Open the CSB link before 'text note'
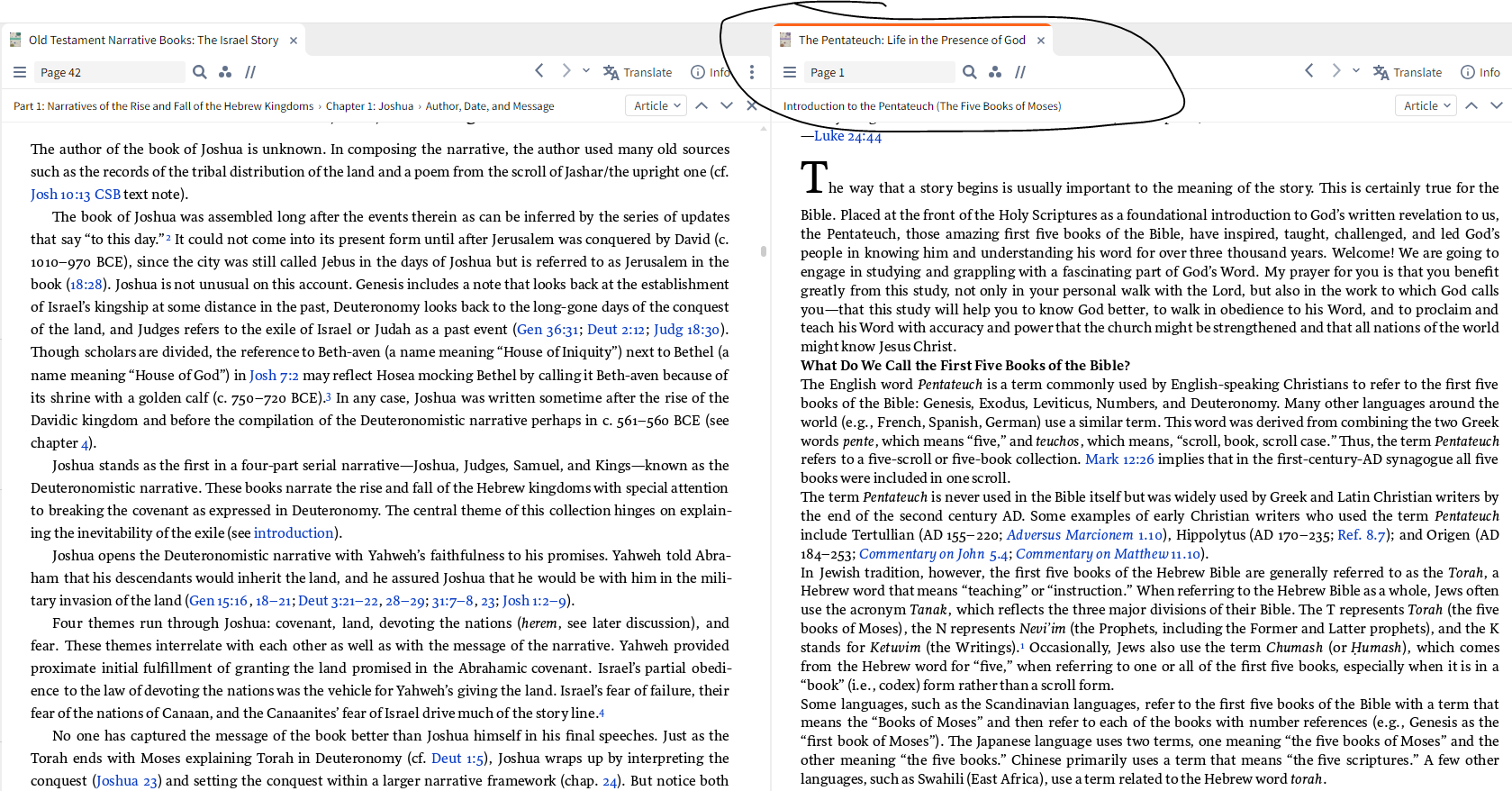The width and height of the screenshot is (1512, 791). click(107, 195)
